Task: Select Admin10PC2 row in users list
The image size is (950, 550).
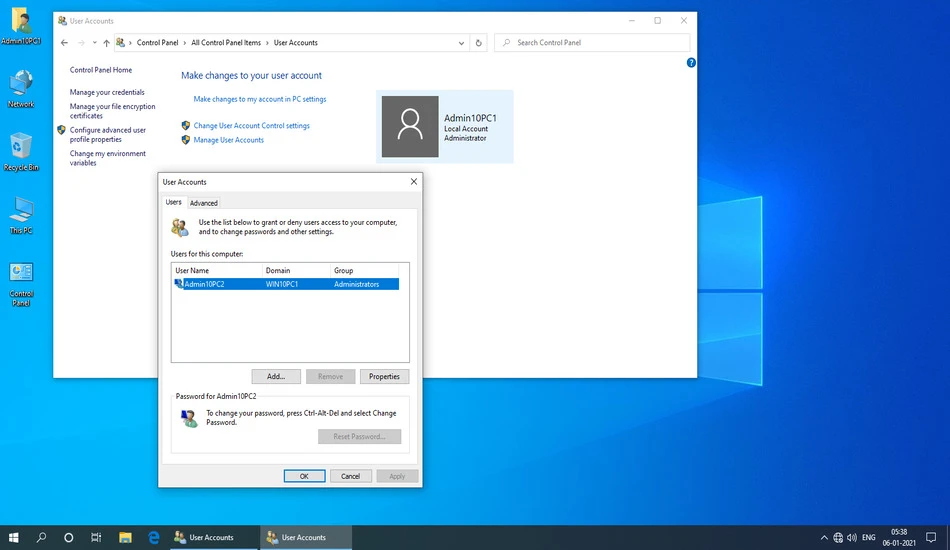Action: pos(285,284)
